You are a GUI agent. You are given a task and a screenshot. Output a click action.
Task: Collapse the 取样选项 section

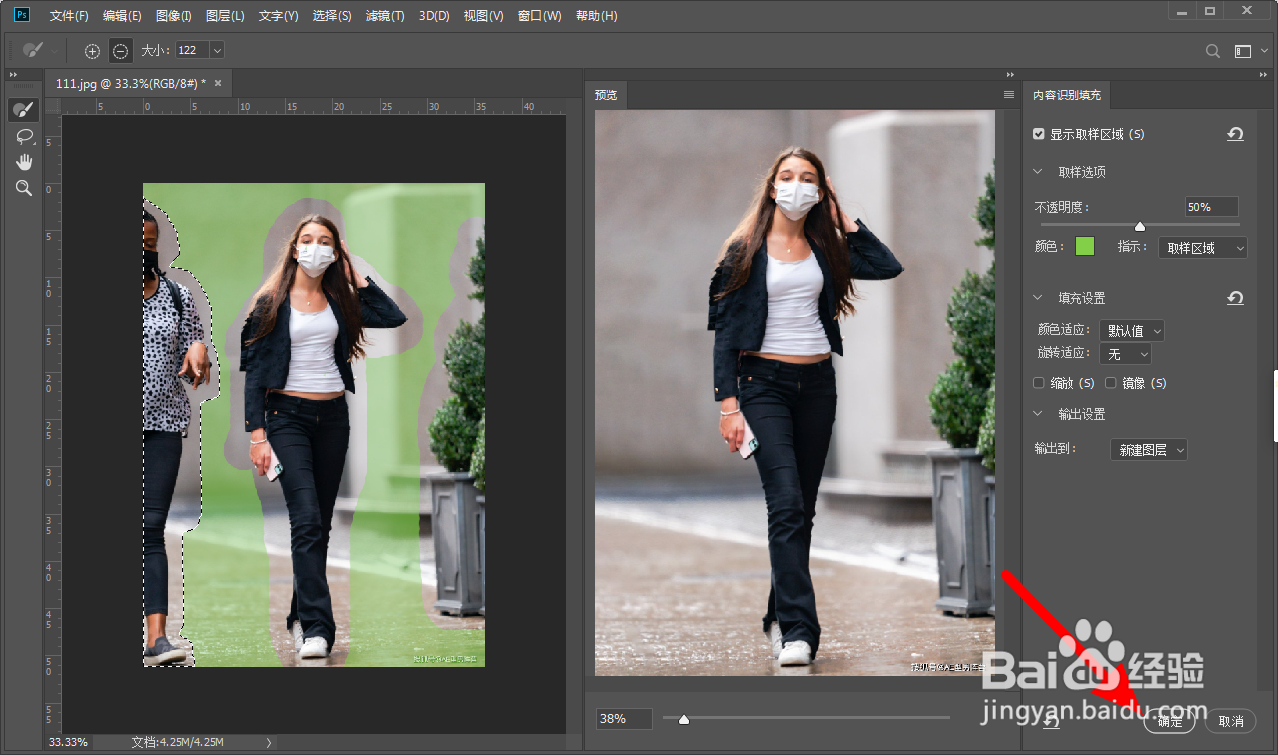(1038, 172)
